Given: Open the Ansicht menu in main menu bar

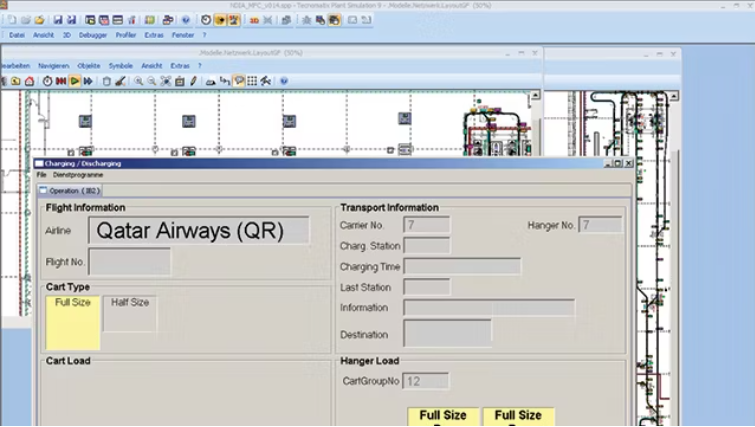Looking at the screenshot, I should tap(43, 35).
